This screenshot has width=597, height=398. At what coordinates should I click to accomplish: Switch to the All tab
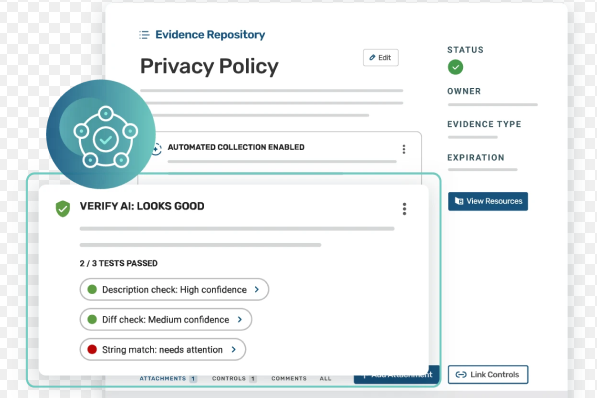[x=326, y=379]
